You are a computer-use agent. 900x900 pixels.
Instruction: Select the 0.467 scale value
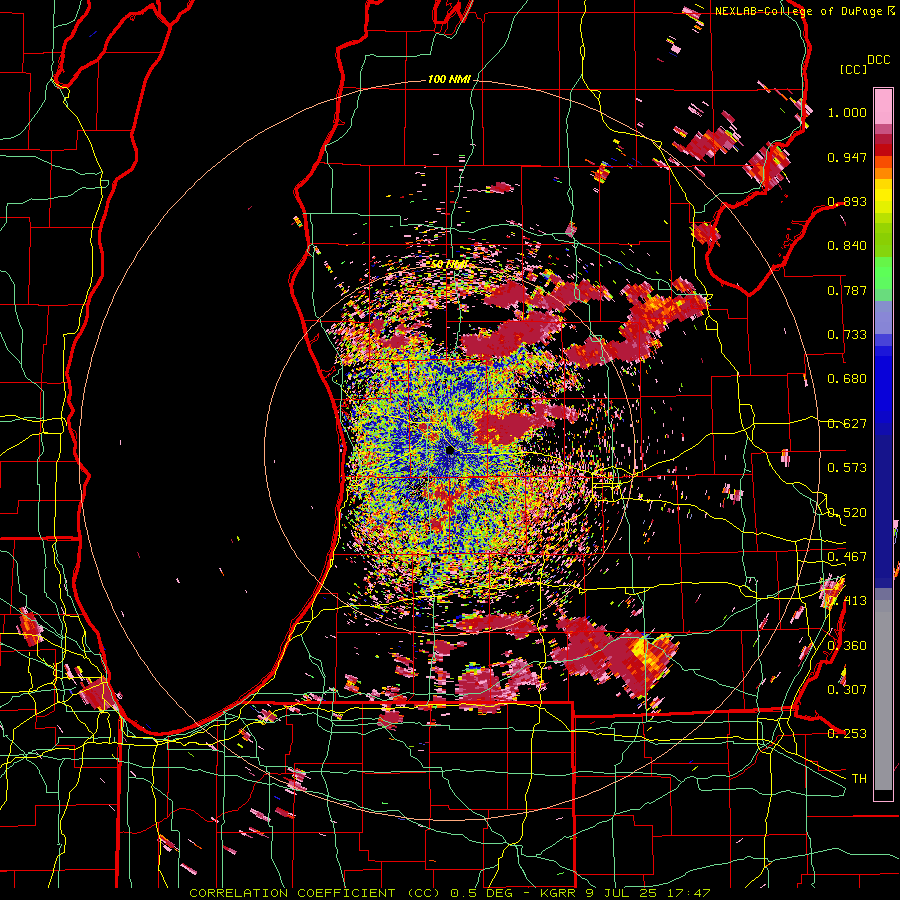(847, 557)
